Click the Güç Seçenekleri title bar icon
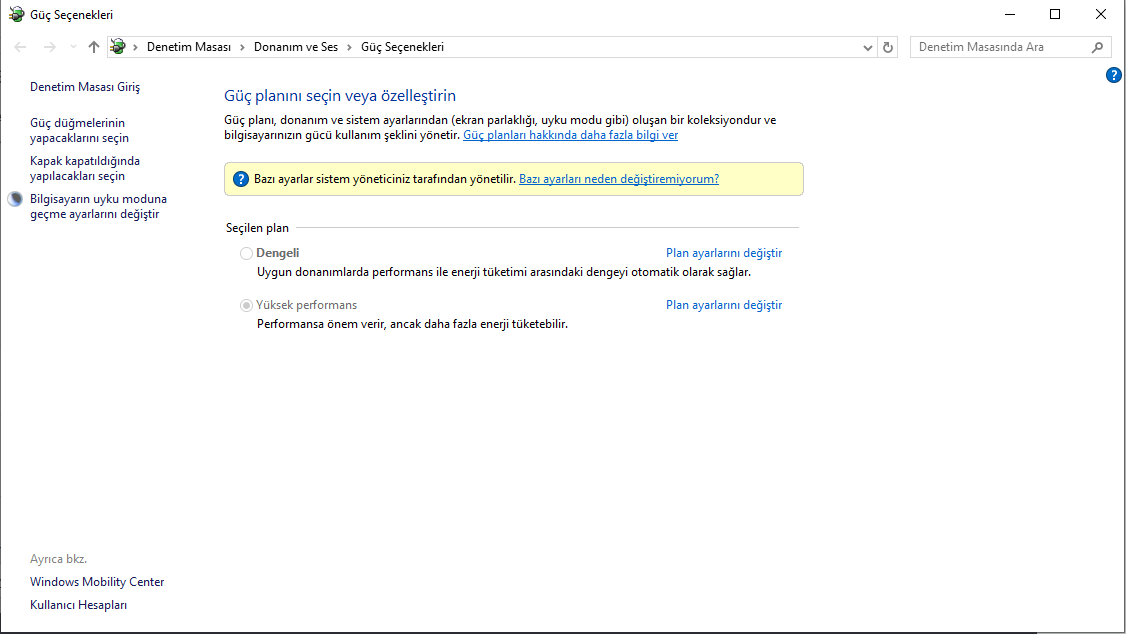The width and height of the screenshot is (1126, 634). click(16, 14)
